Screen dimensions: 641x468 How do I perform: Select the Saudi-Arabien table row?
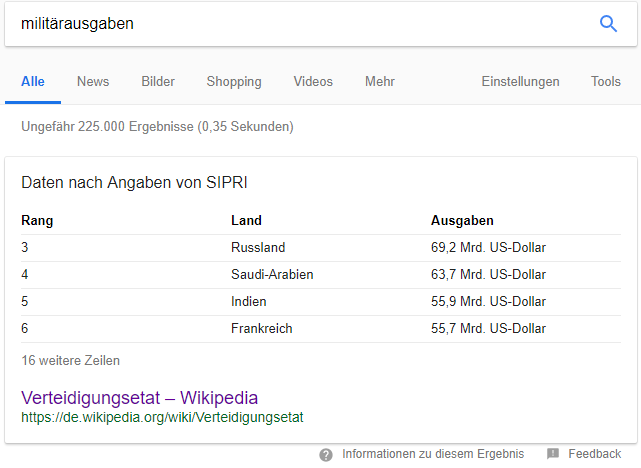(321, 275)
